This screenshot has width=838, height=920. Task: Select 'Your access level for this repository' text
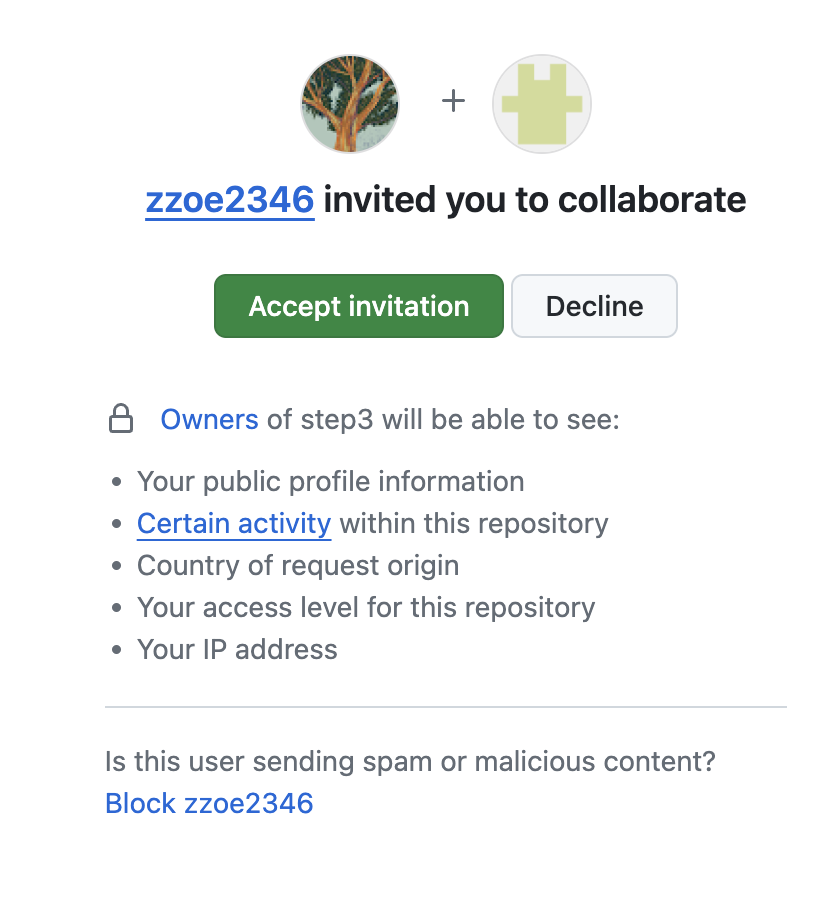[366, 607]
